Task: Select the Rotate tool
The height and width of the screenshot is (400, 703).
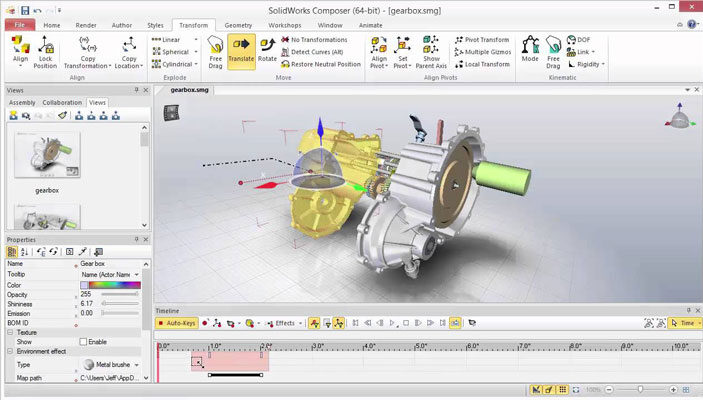Action: tap(267, 50)
